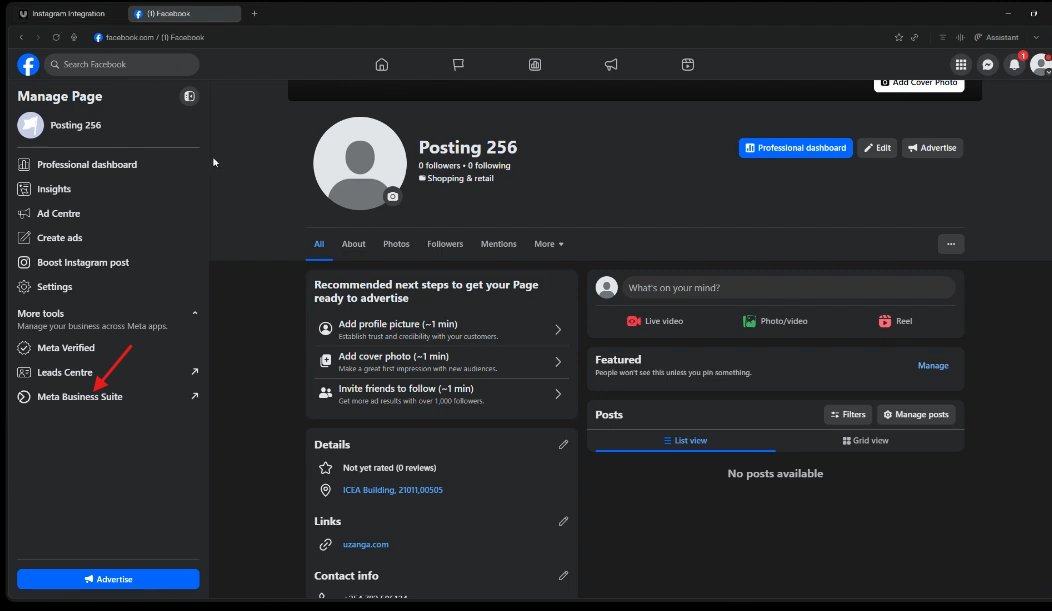The image size is (1052, 611).
Task: Open the dashboard chart icon in top bar
Action: pos(535,64)
